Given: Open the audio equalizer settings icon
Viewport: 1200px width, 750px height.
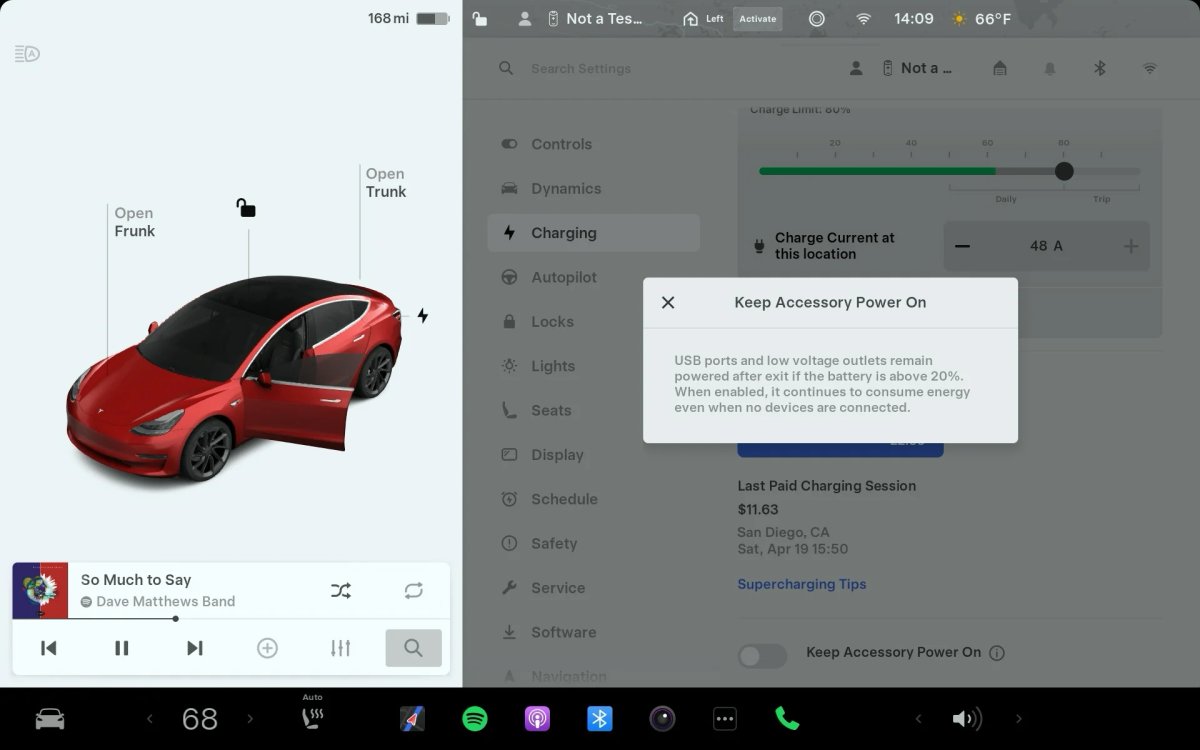Looking at the screenshot, I should pyautogui.click(x=340, y=648).
